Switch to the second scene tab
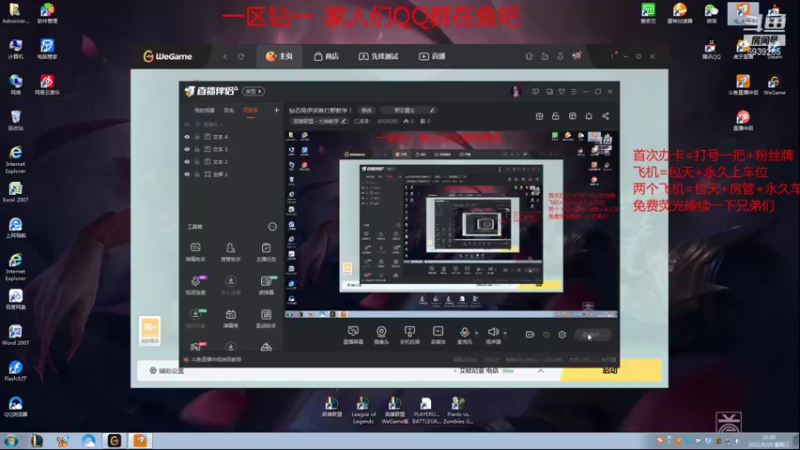The width and height of the screenshot is (800, 450). (x=229, y=110)
